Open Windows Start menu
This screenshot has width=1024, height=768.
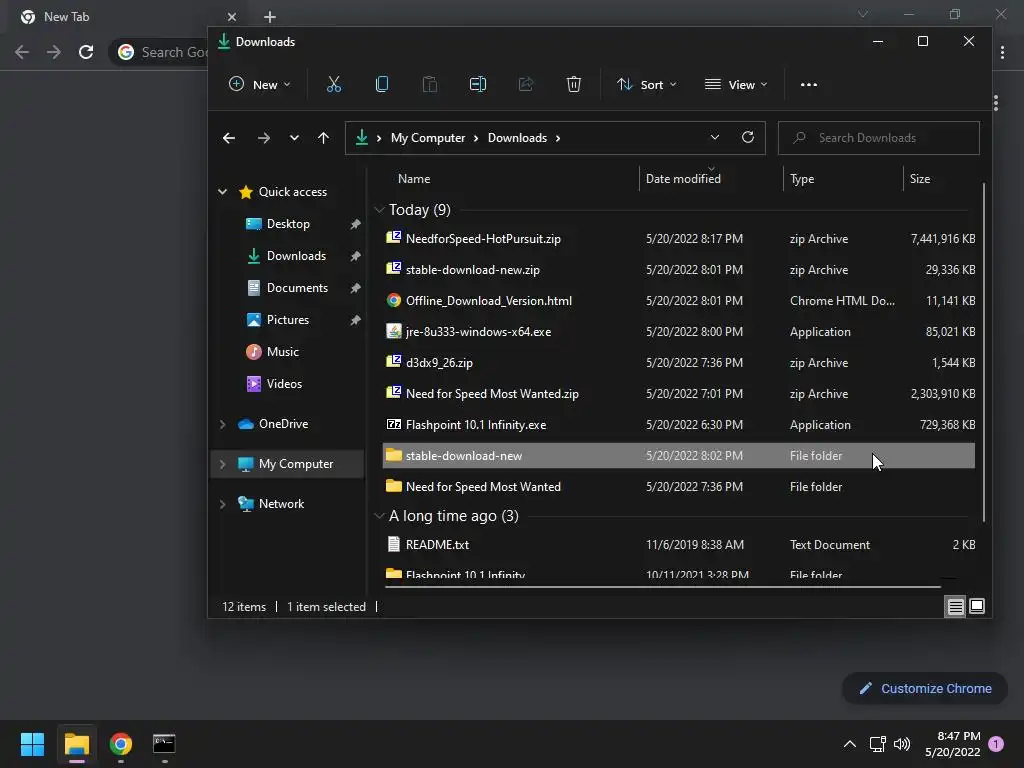point(32,744)
